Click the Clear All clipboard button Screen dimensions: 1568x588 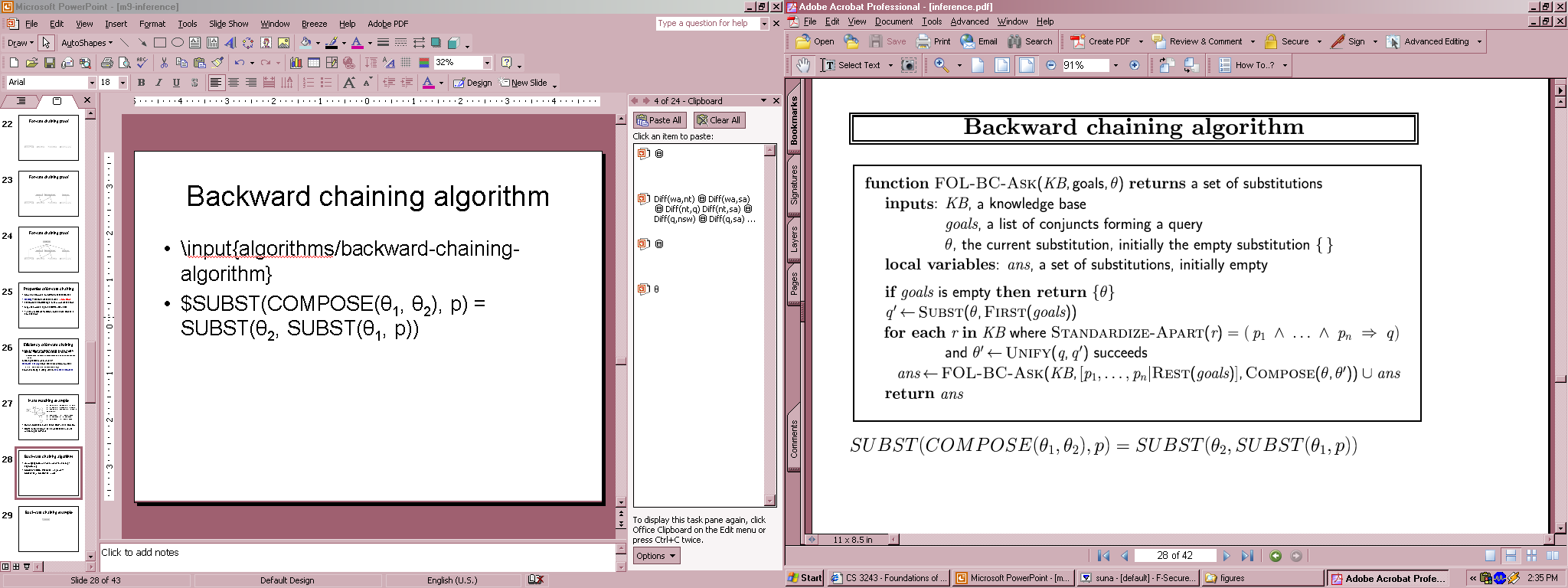[x=719, y=120]
